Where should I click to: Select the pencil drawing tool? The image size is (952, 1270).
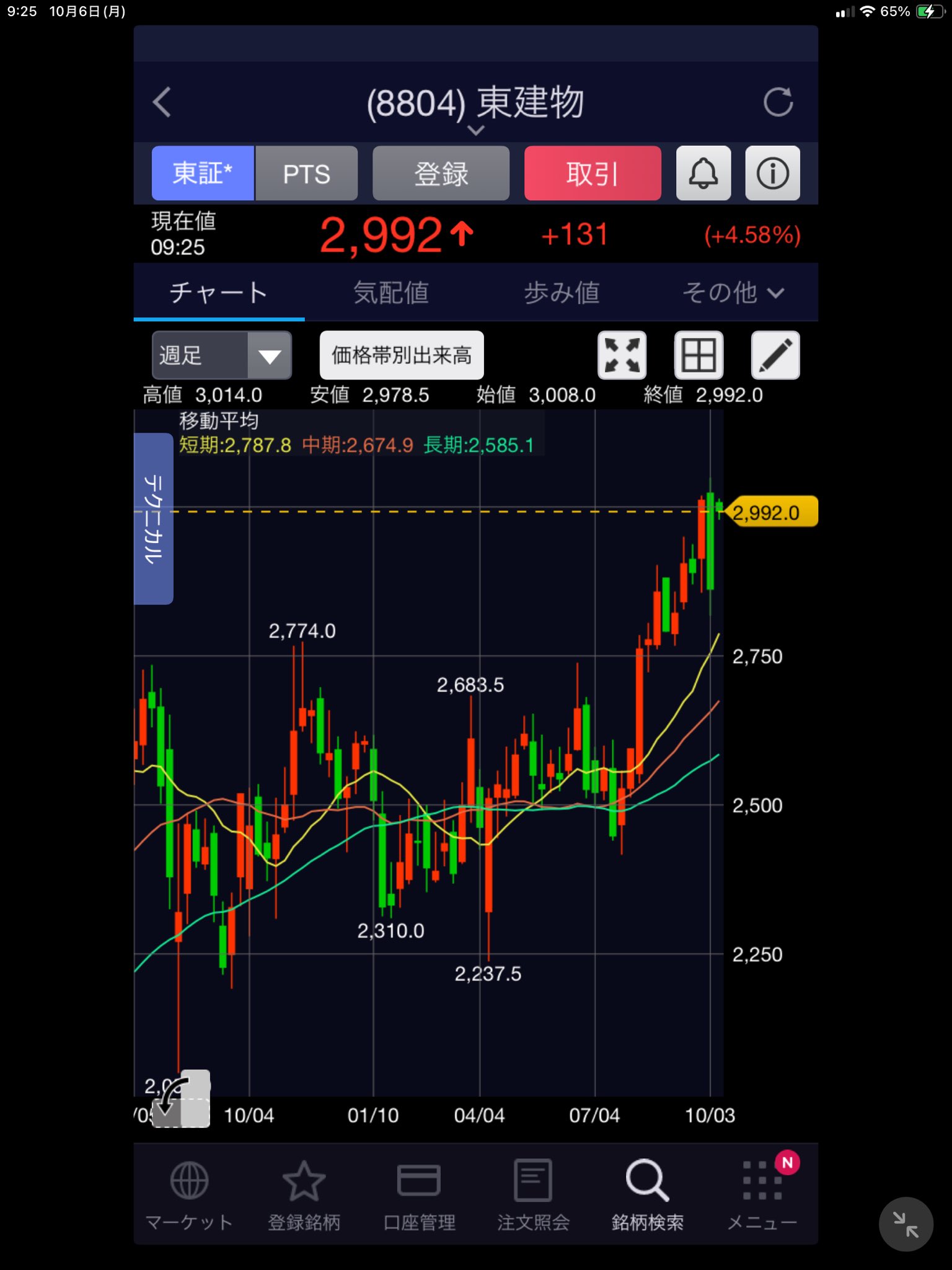(775, 355)
